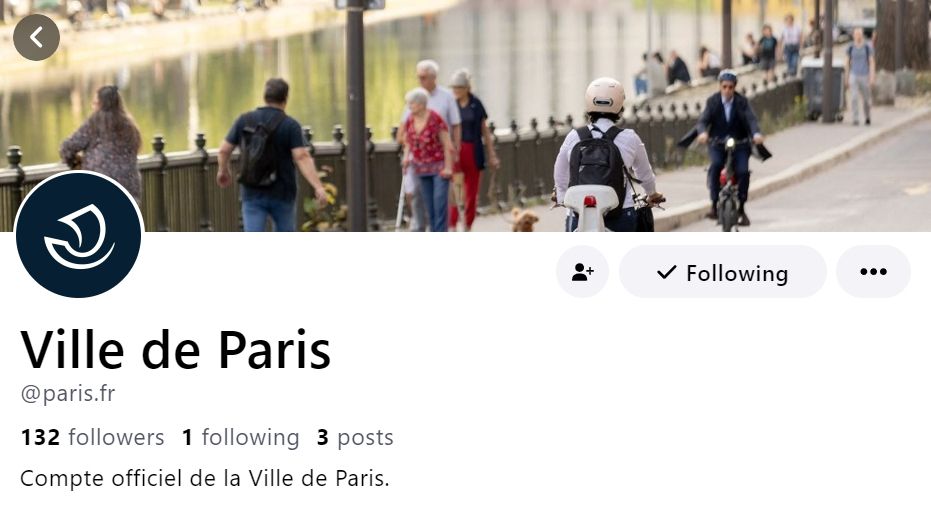Open the 1 following list
The width and height of the screenshot is (931, 511).
240,437
